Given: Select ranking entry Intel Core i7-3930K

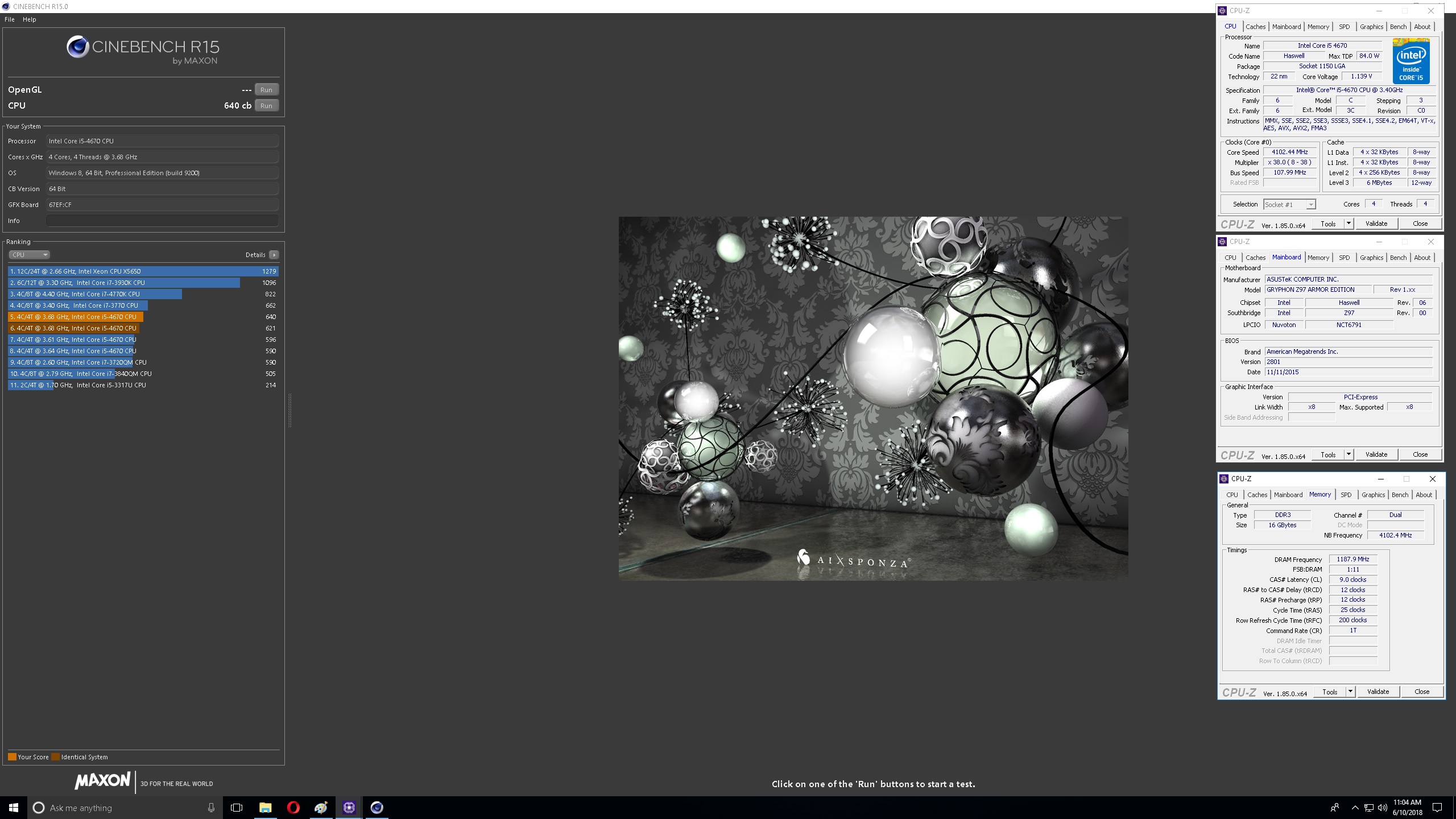Looking at the screenshot, I should pyautogui.click(x=143, y=283).
